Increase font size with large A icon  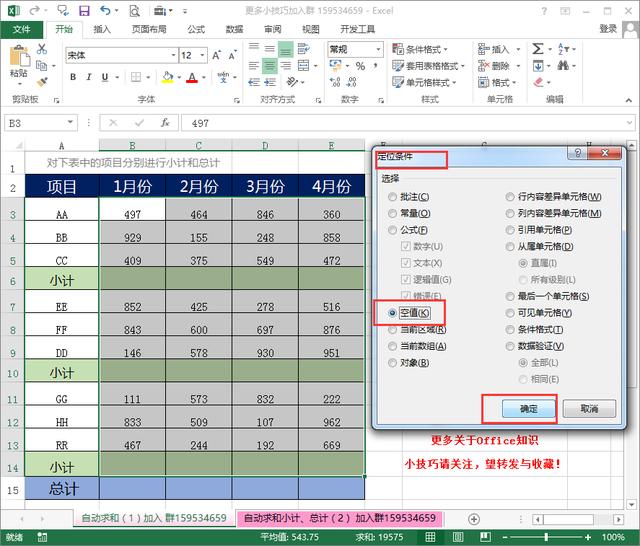click(216, 55)
